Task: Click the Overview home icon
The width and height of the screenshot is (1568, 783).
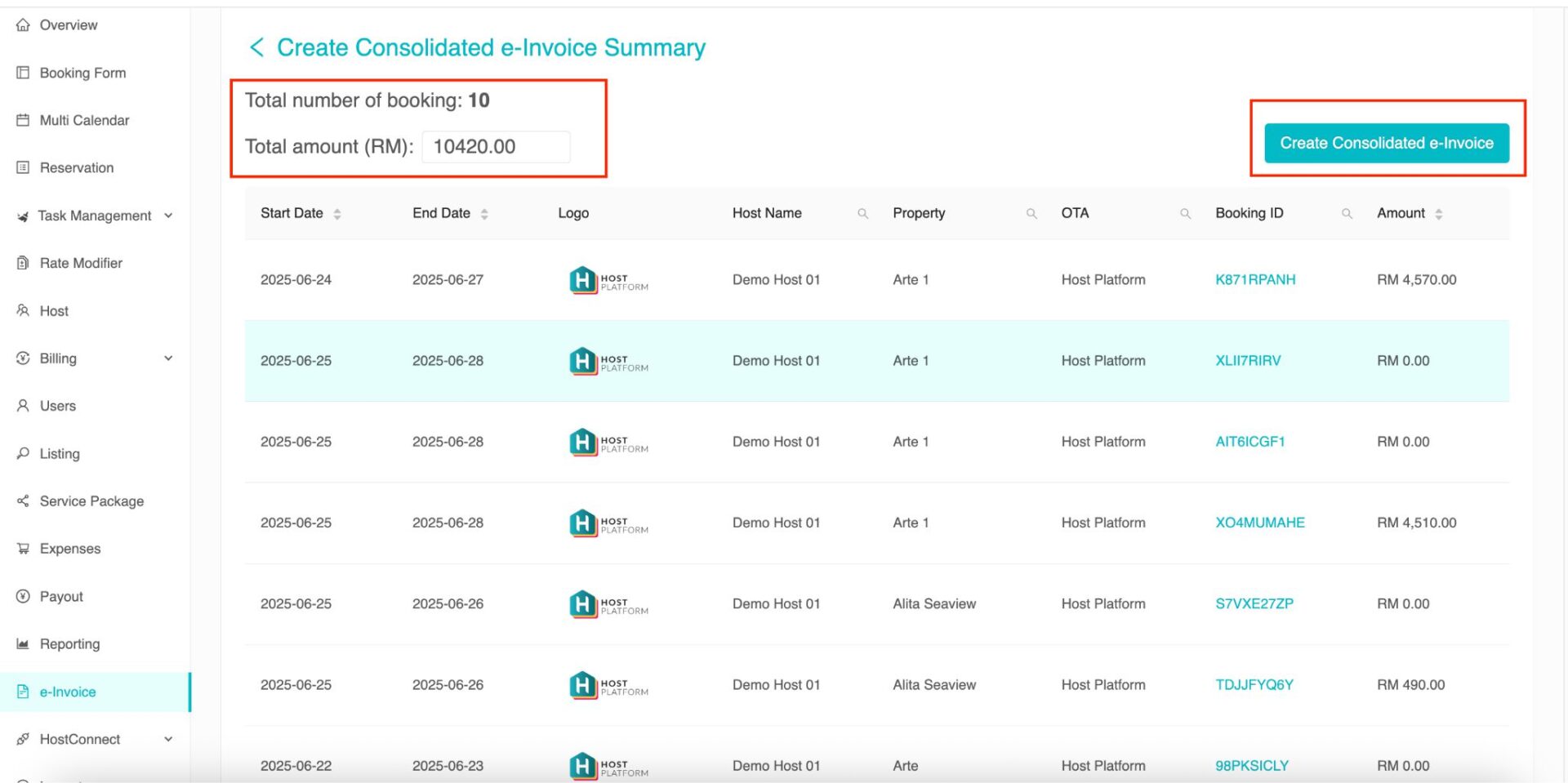Action: pyautogui.click(x=23, y=25)
